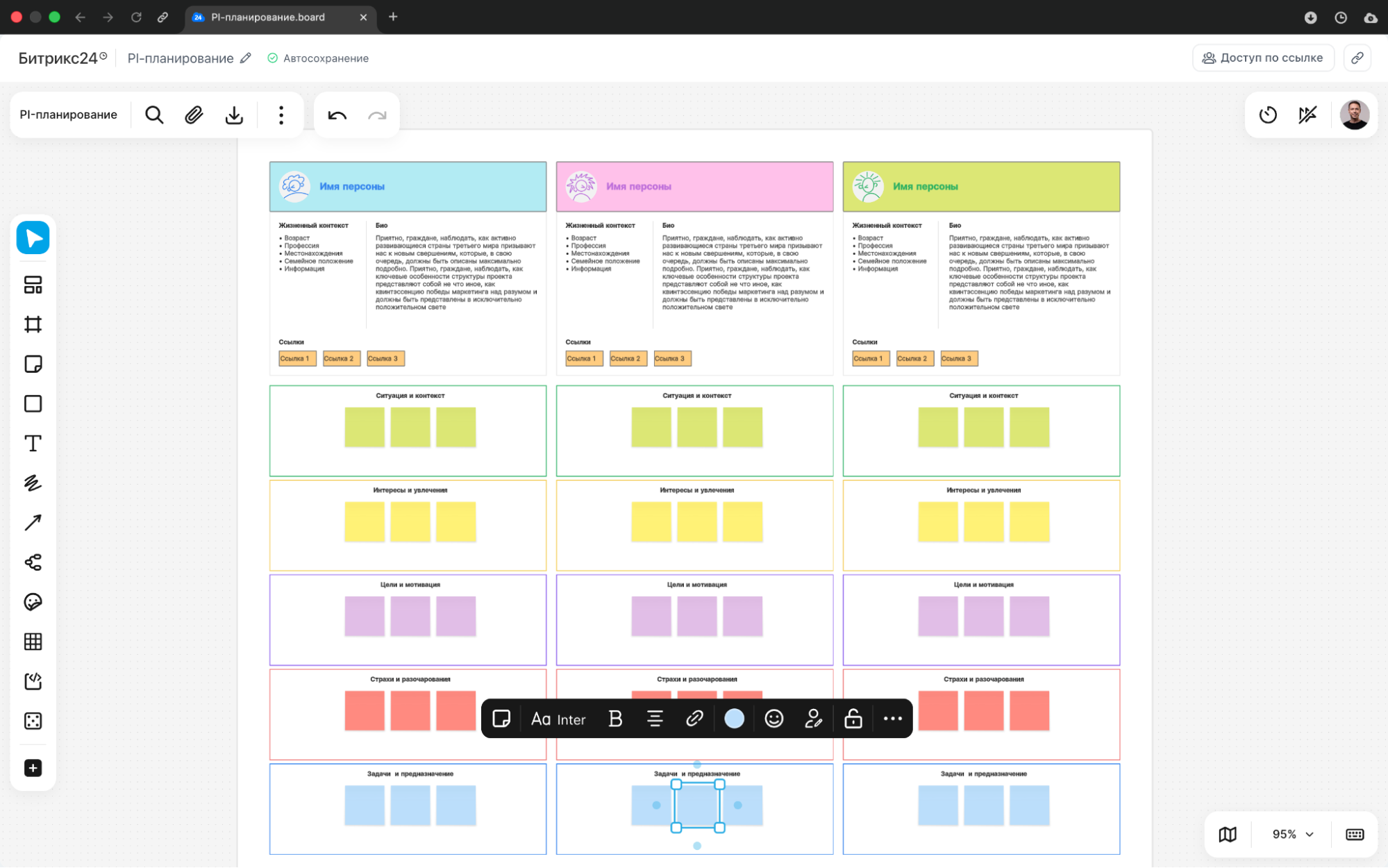Open the 95% zoom dropdown

tap(1292, 834)
